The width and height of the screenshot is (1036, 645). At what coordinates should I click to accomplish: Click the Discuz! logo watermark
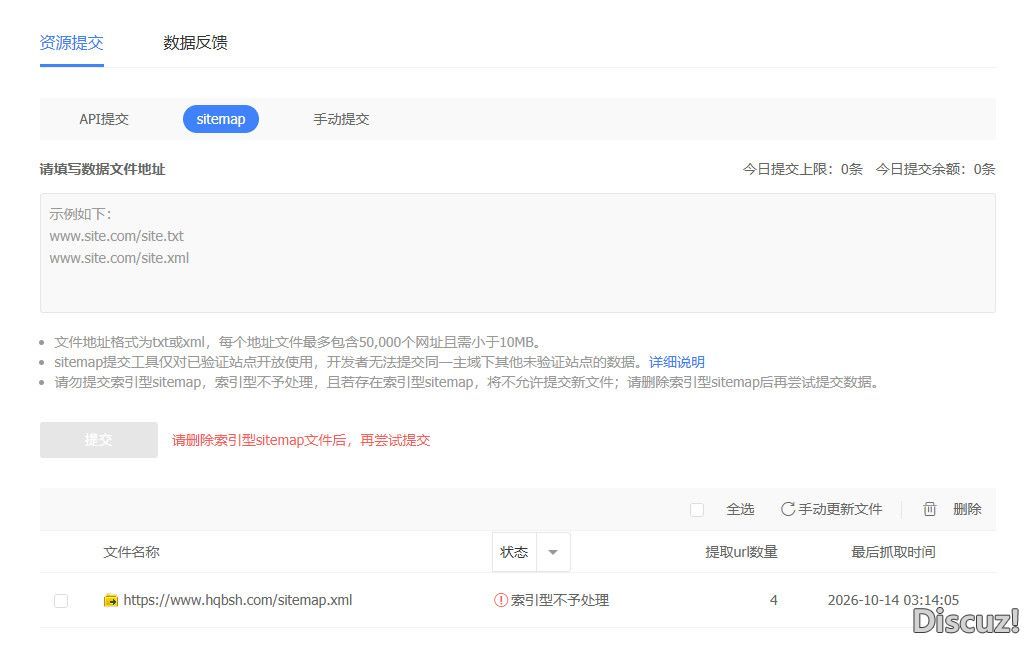[966, 621]
